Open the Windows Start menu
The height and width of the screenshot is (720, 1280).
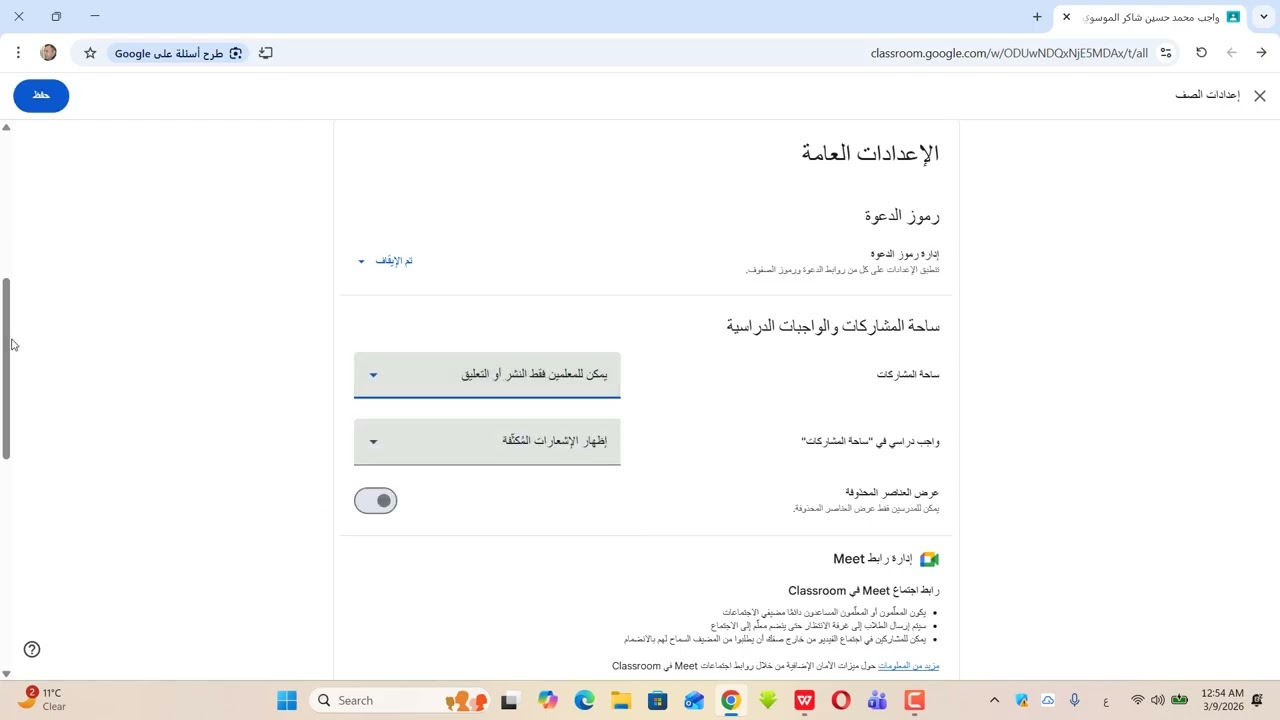(x=287, y=701)
